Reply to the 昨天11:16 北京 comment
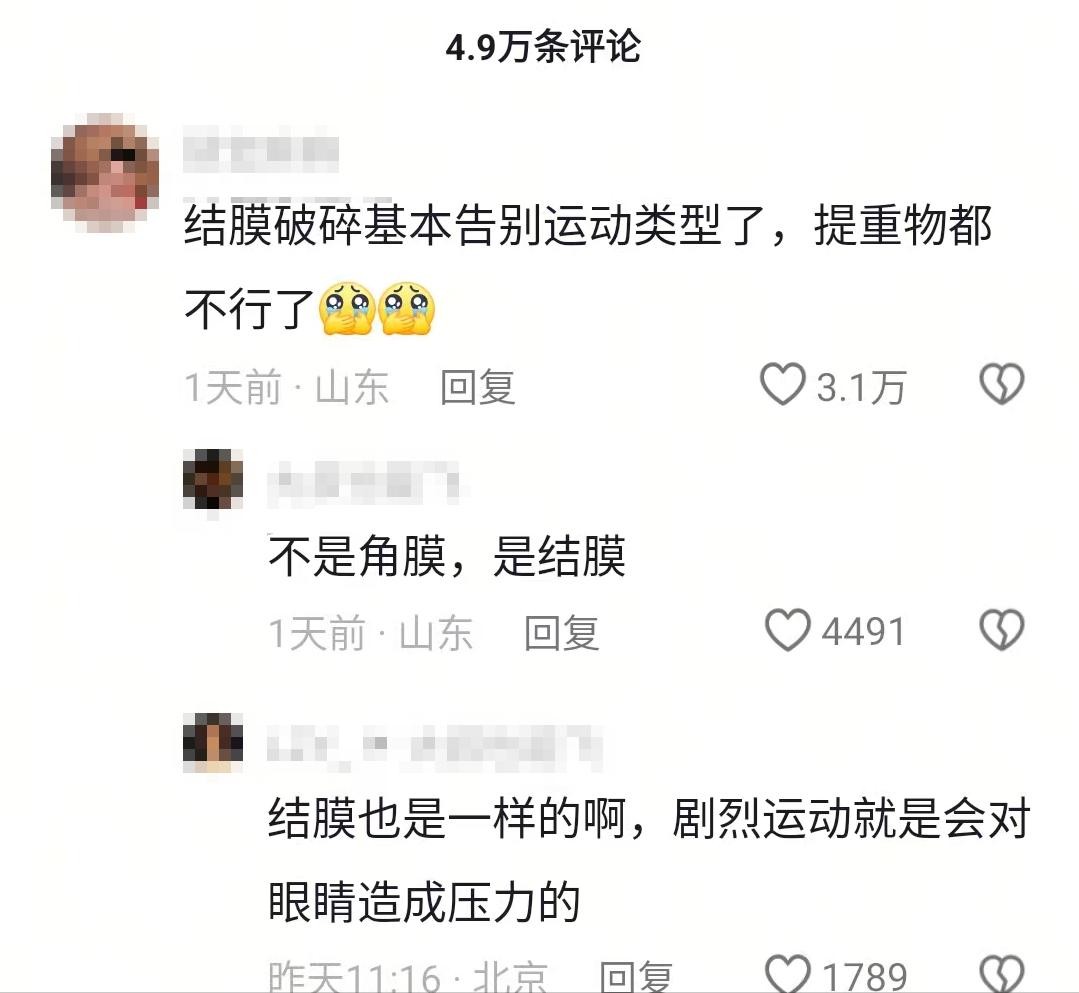1079x993 pixels. 636,976
